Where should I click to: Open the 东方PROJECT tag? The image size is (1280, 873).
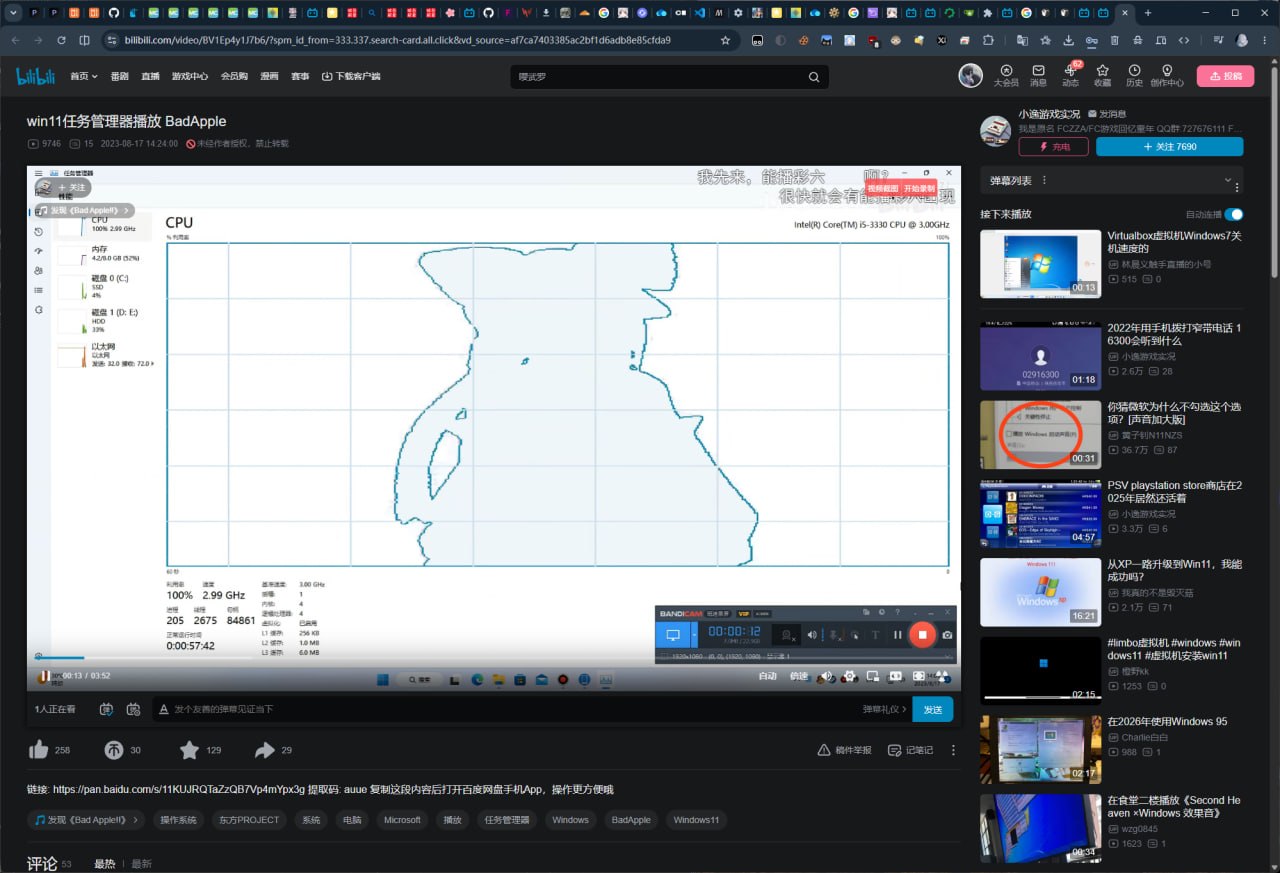tap(249, 820)
